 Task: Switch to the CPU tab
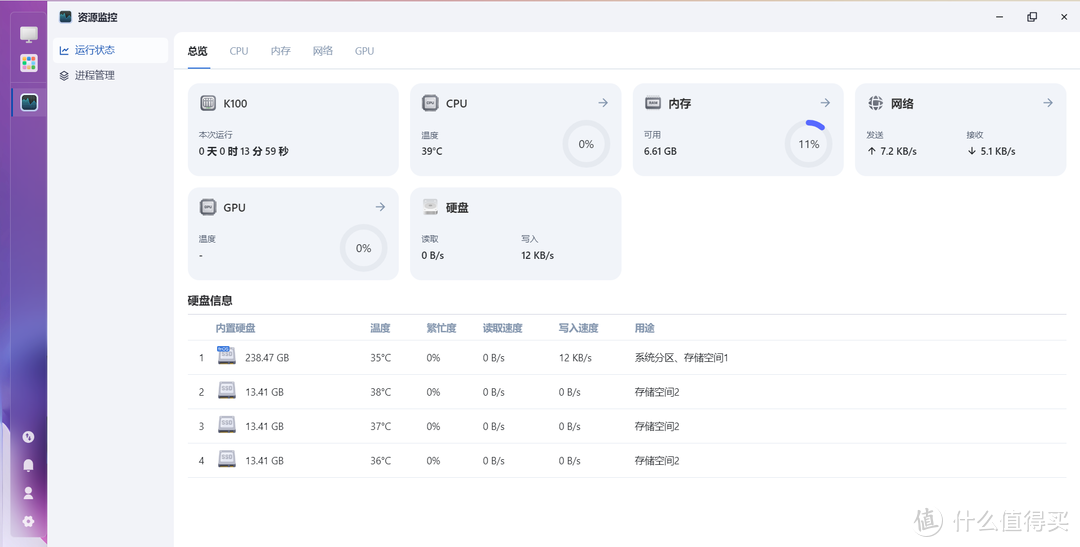click(x=239, y=51)
